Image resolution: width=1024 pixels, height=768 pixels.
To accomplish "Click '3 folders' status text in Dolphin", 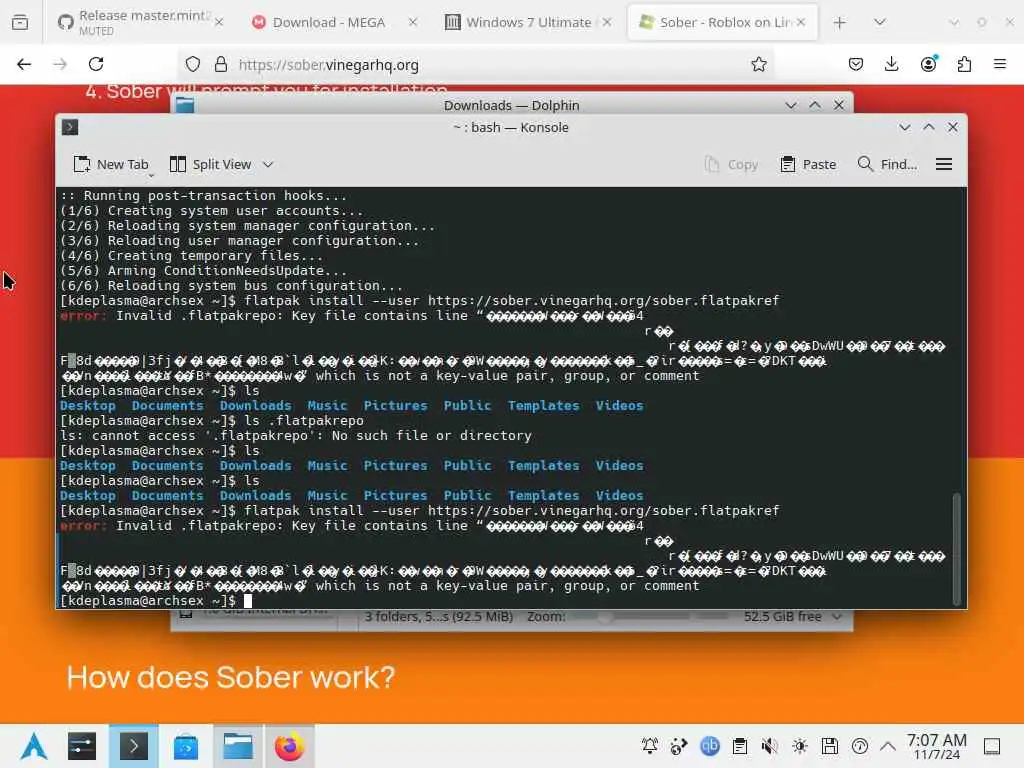I will click(x=439, y=616).
